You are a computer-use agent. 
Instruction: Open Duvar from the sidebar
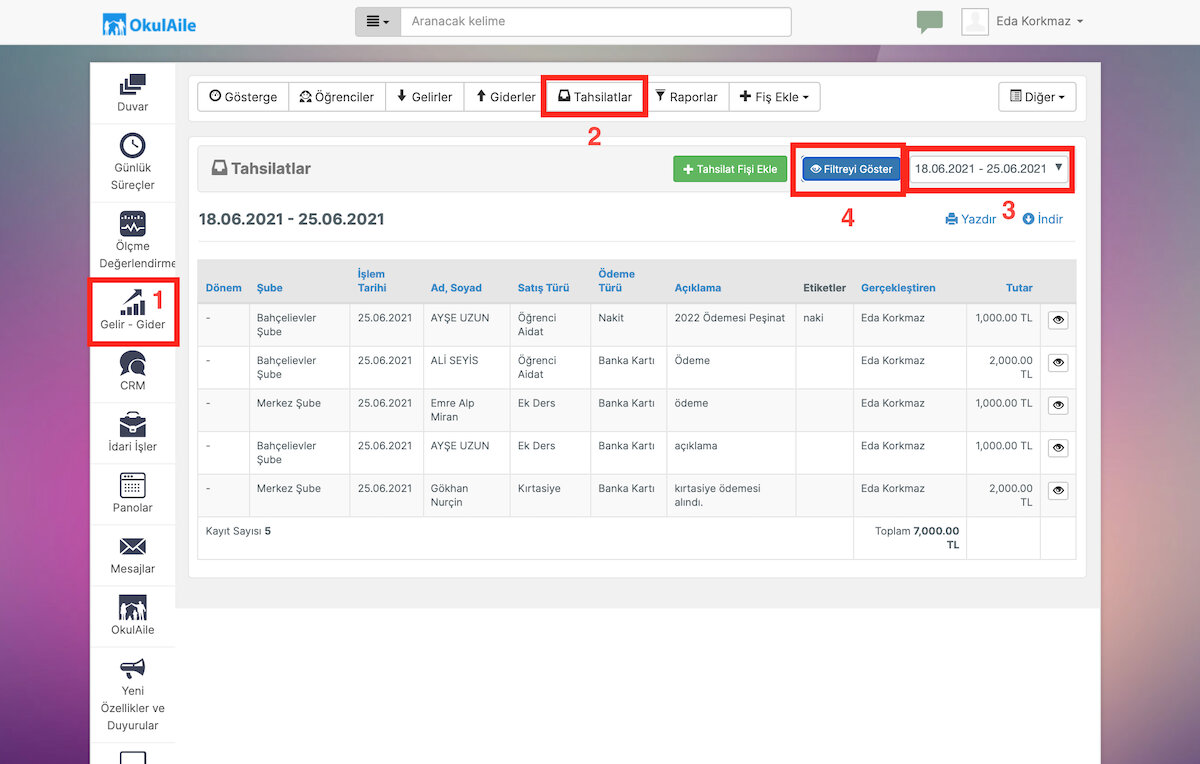click(132, 93)
